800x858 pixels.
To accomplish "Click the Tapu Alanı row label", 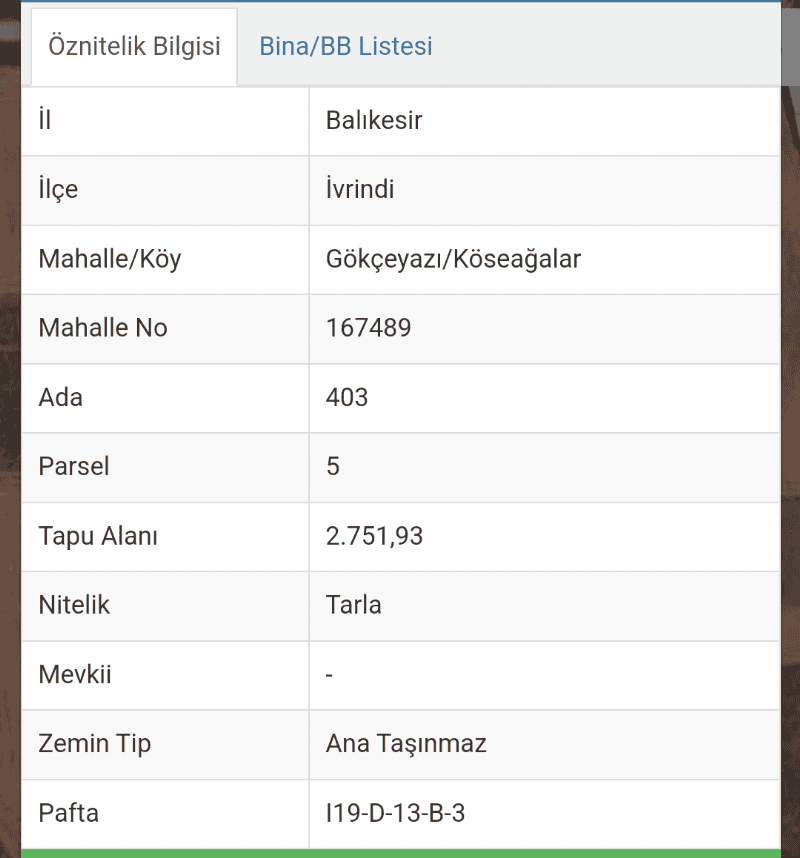I will 98,536.
